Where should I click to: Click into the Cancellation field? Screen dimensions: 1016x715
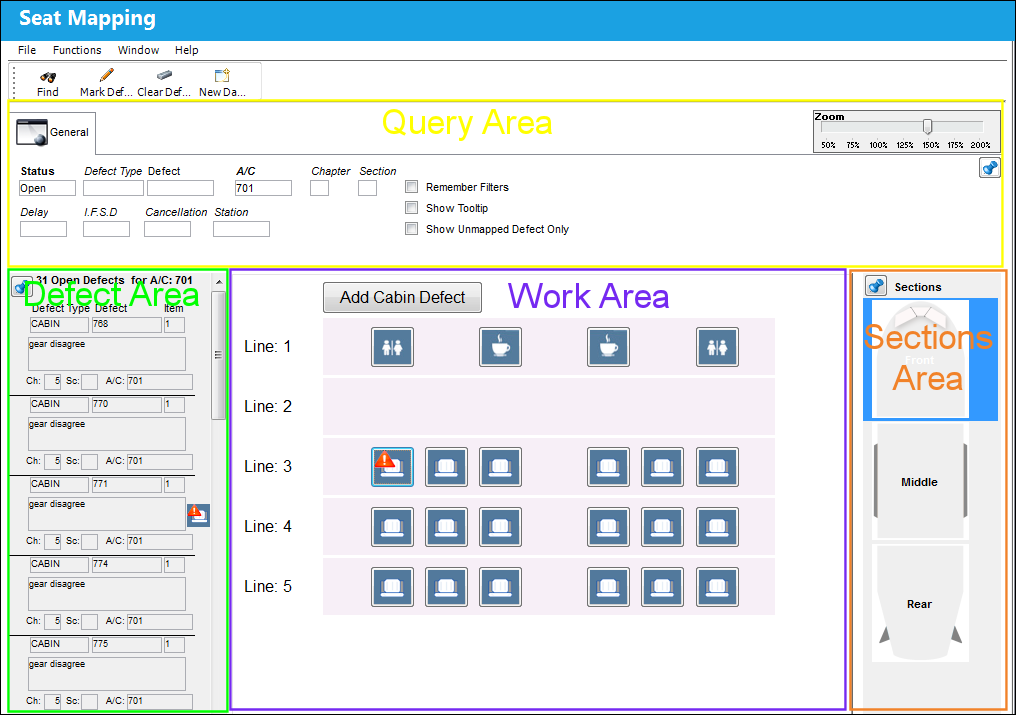167,229
